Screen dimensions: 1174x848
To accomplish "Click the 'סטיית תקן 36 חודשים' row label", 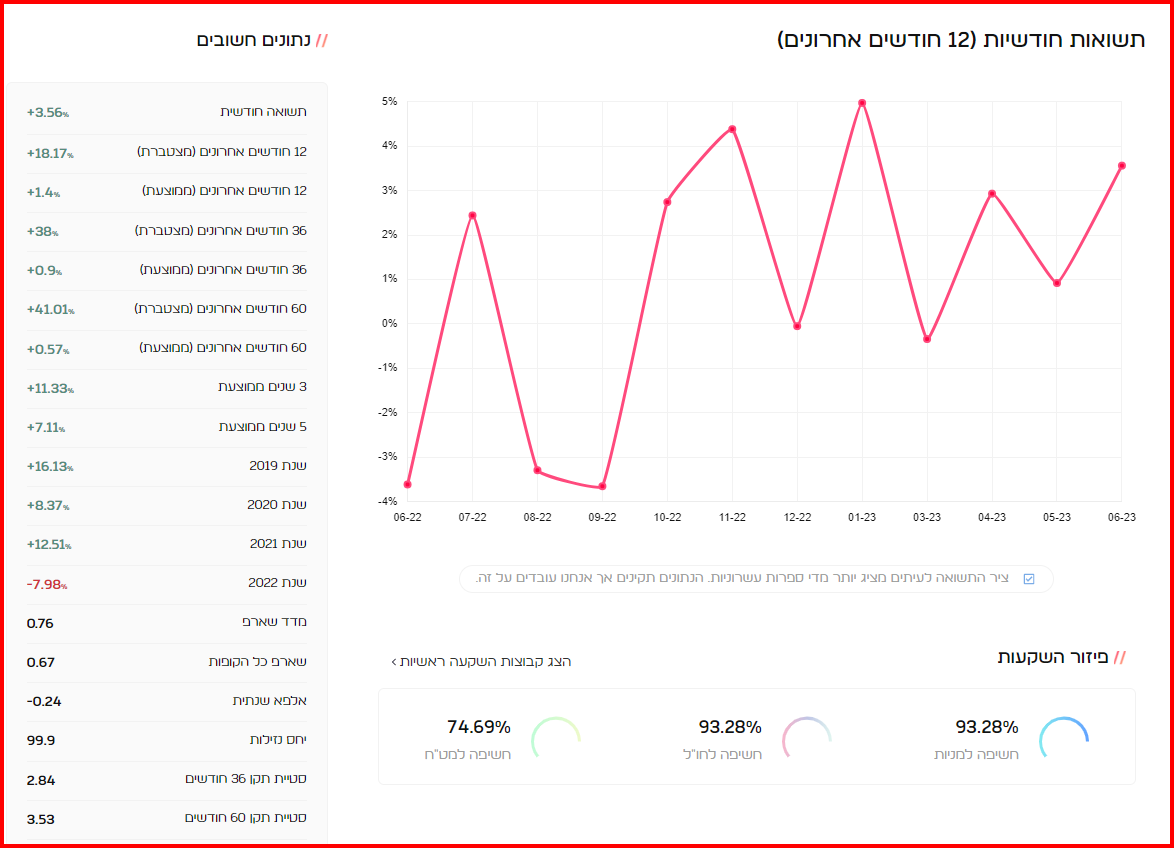I will coord(246,778).
